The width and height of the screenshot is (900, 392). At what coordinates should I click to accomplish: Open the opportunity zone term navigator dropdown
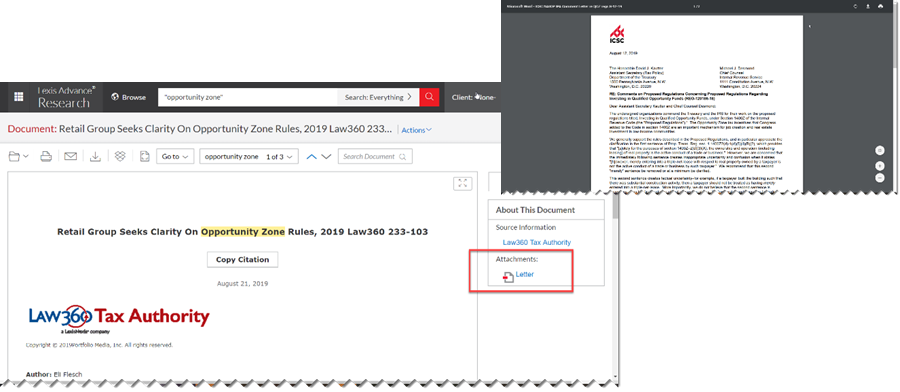249,156
